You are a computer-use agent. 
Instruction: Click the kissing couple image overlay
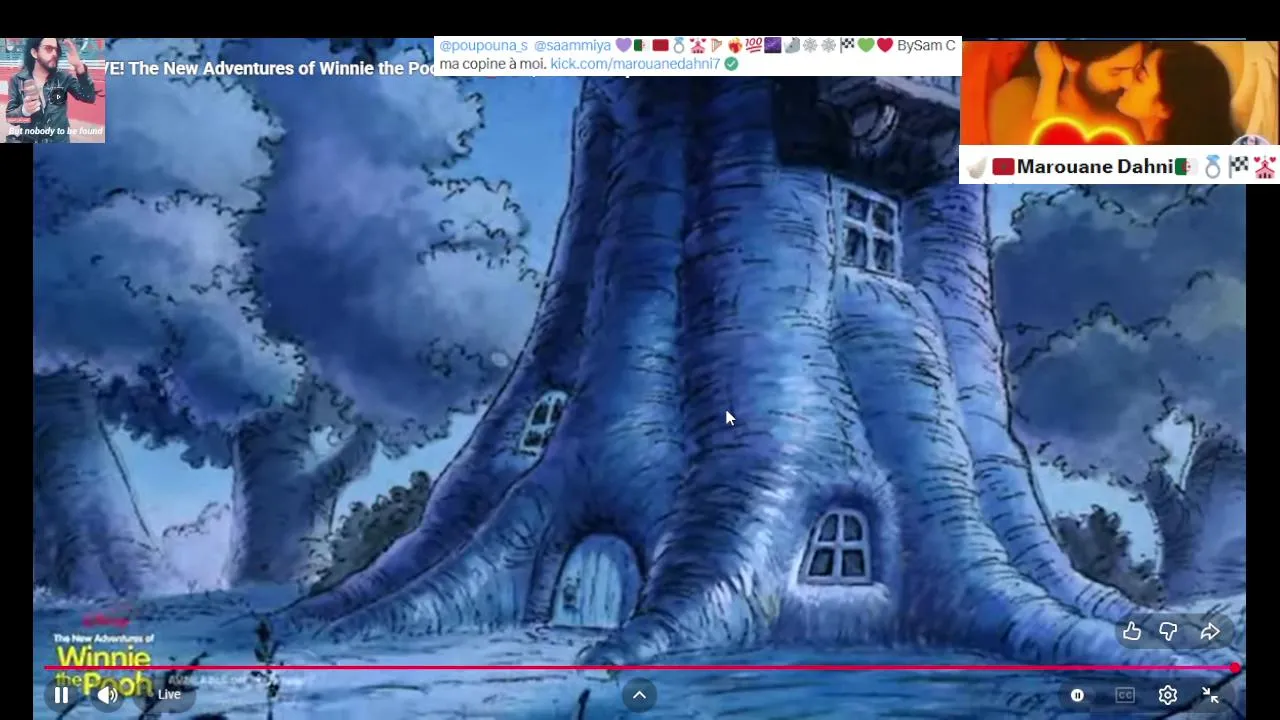(1119, 93)
